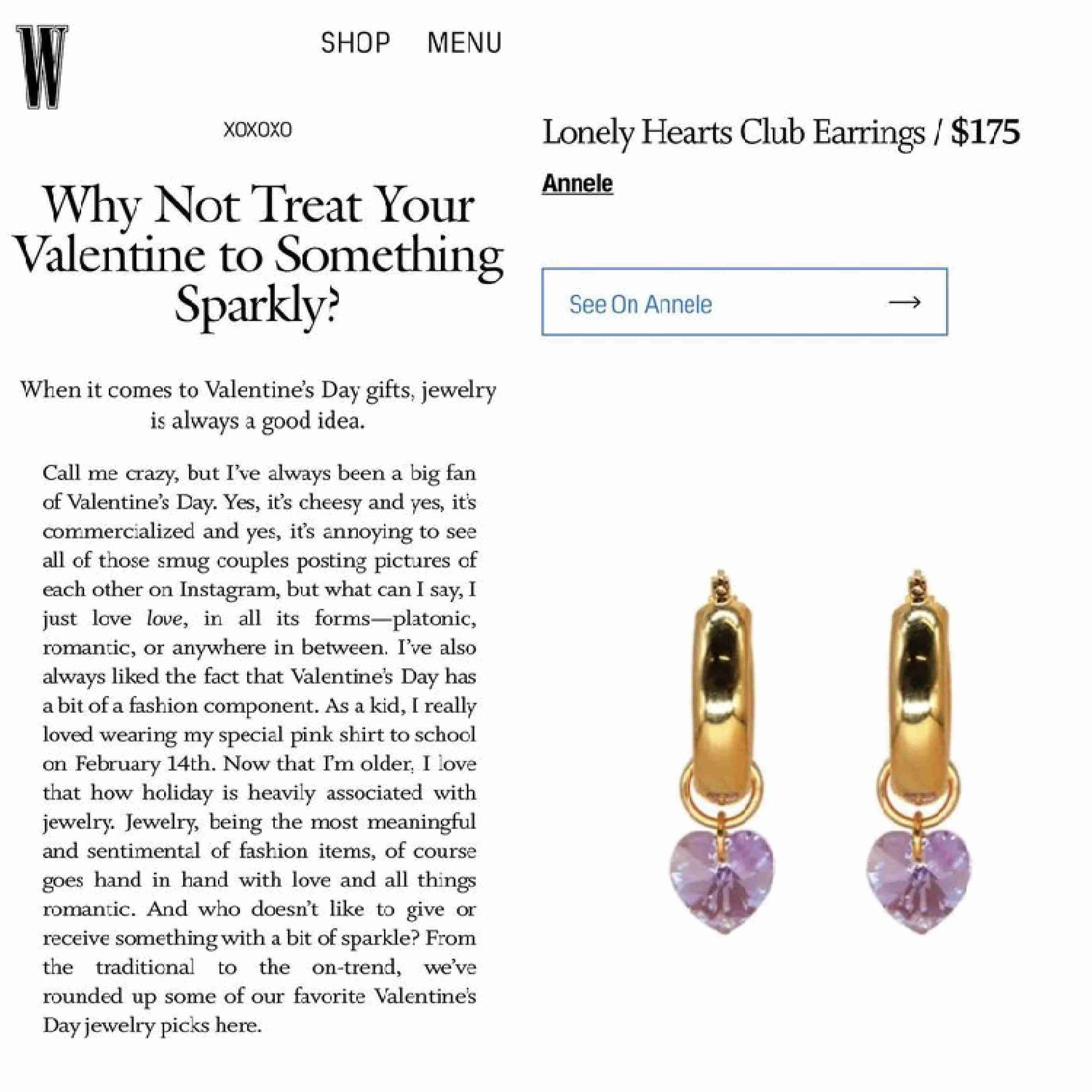Click the $175 price text
Screen dimensions: 1092x1092
[x=985, y=132]
